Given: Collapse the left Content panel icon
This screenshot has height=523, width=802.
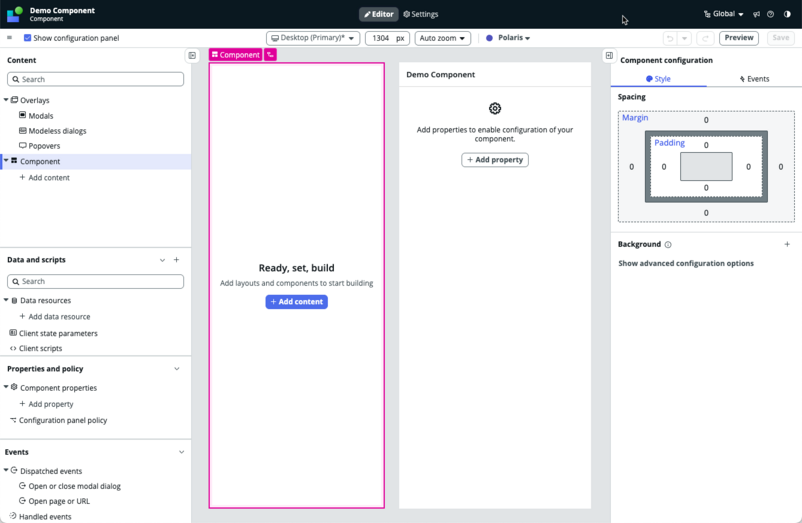Looking at the screenshot, I should [x=192, y=55].
